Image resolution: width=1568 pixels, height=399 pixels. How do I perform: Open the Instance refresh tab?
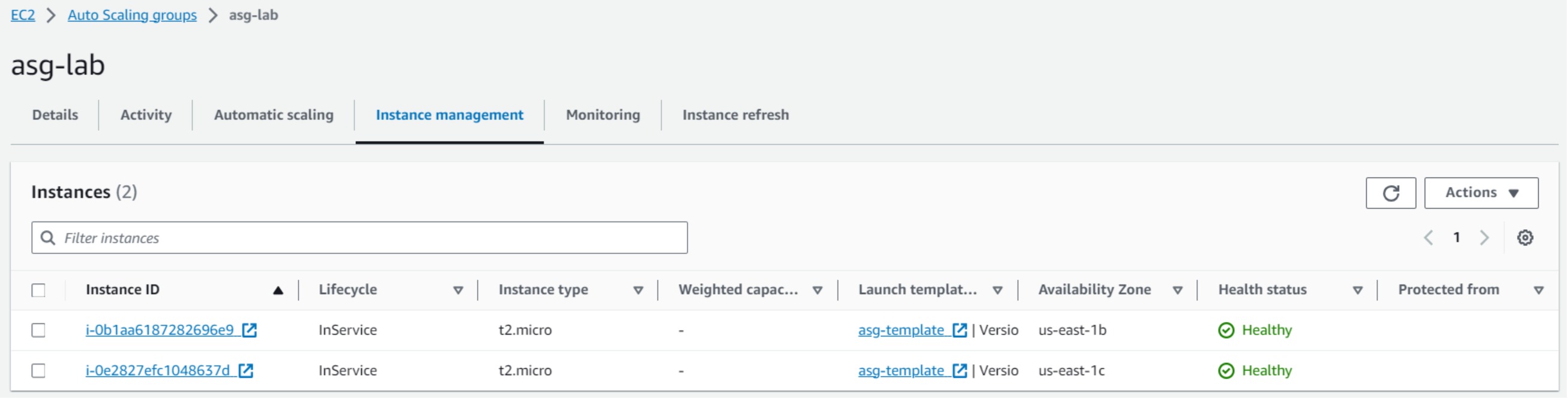(735, 115)
